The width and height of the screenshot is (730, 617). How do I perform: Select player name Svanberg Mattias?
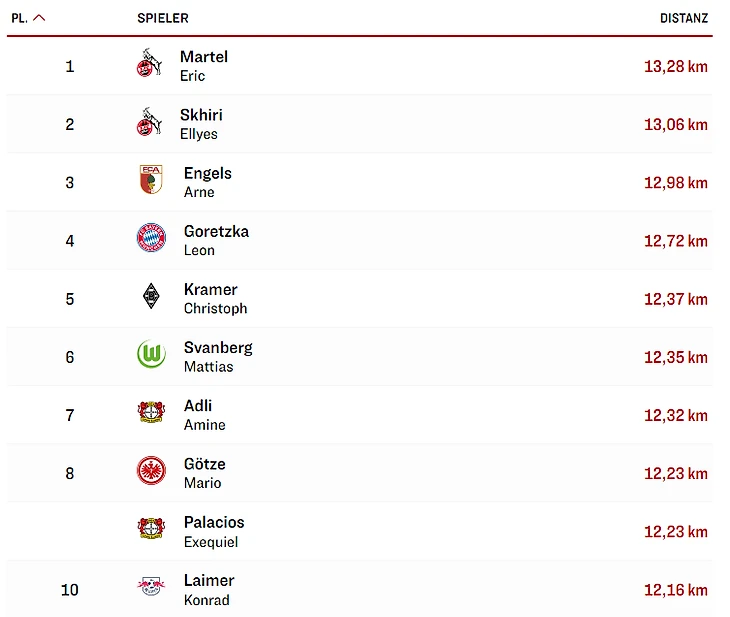tap(218, 356)
